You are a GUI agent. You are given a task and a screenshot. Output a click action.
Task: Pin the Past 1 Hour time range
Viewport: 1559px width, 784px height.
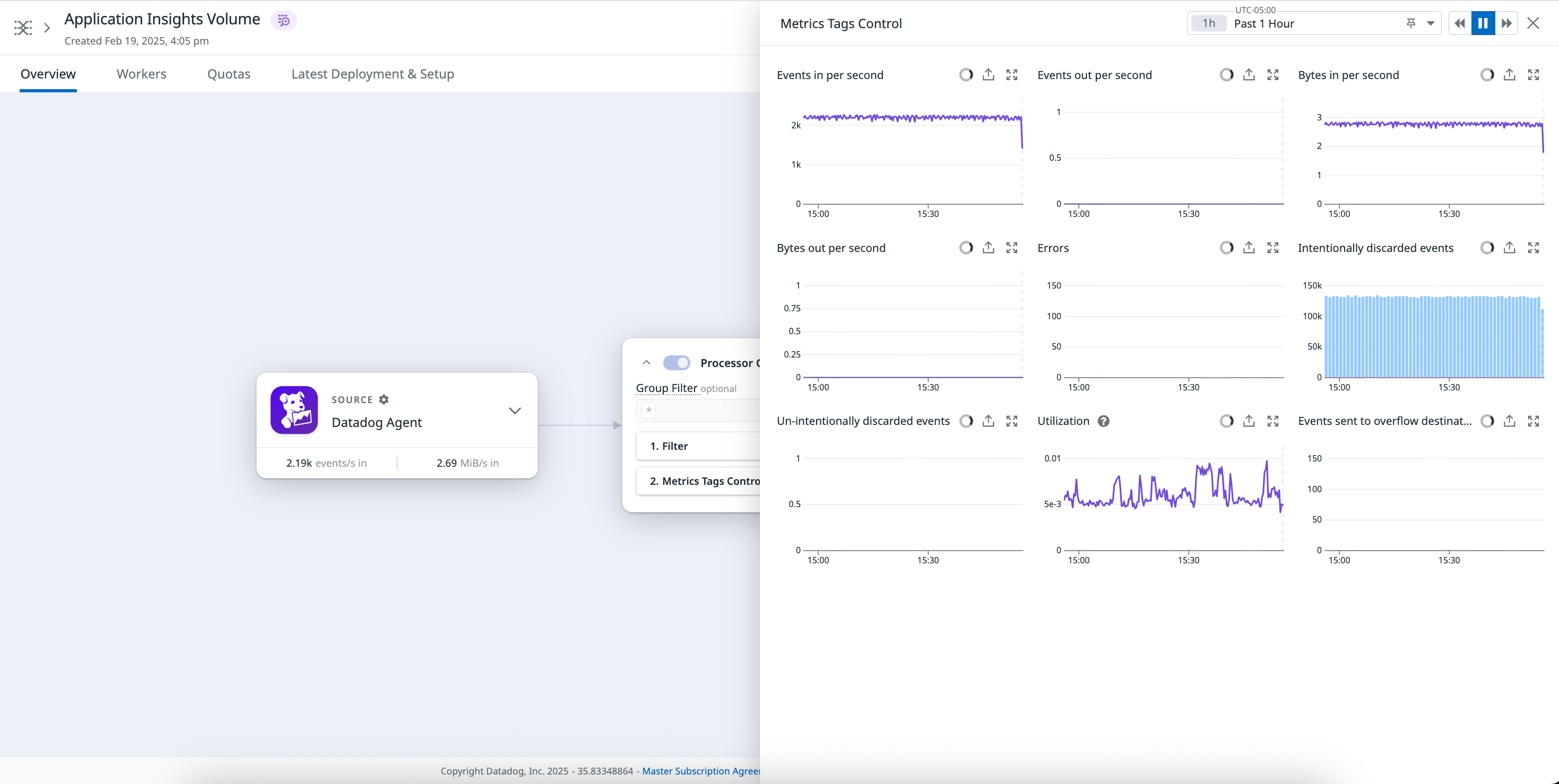pyautogui.click(x=1410, y=23)
